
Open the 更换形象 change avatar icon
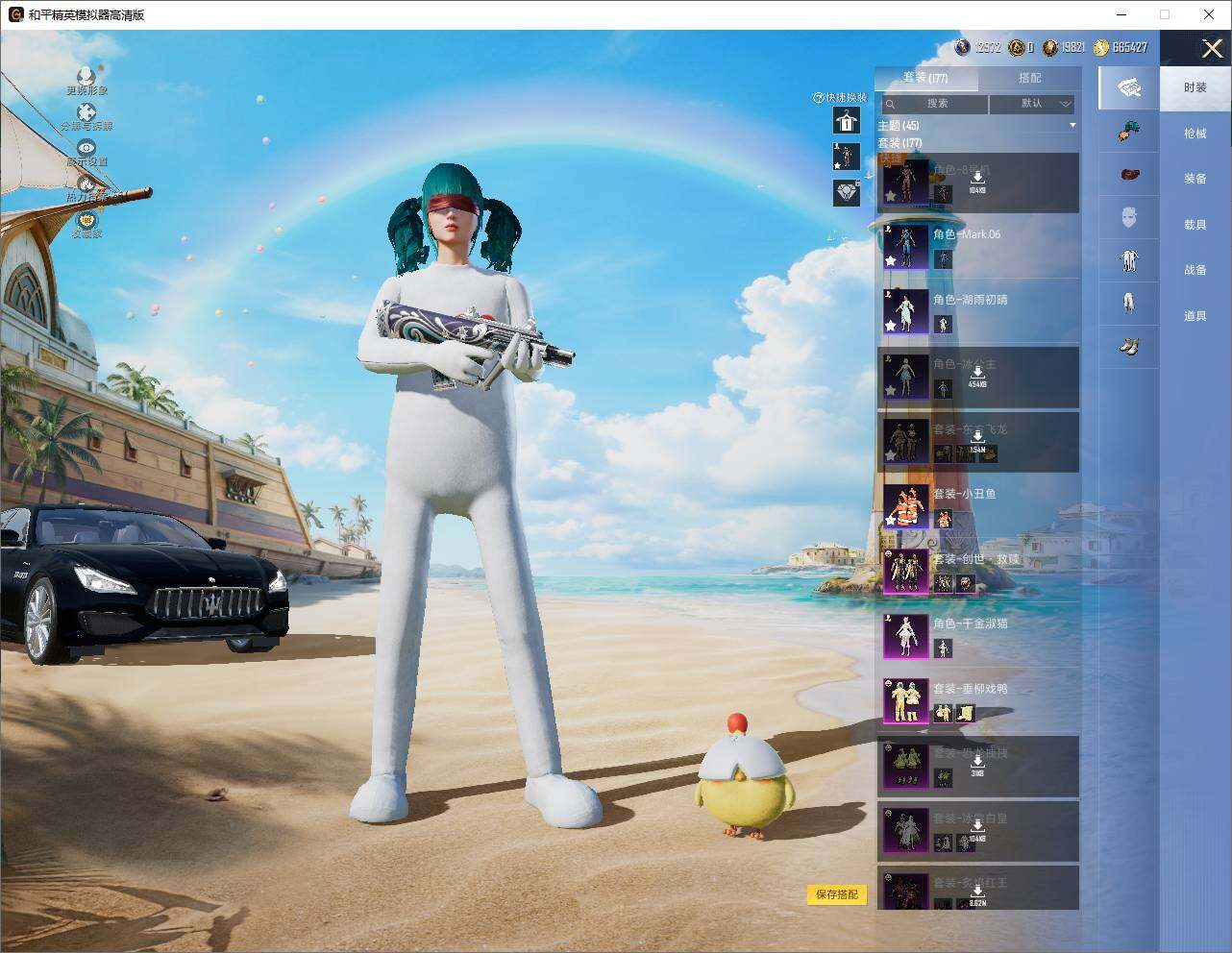(x=86, y=76)
